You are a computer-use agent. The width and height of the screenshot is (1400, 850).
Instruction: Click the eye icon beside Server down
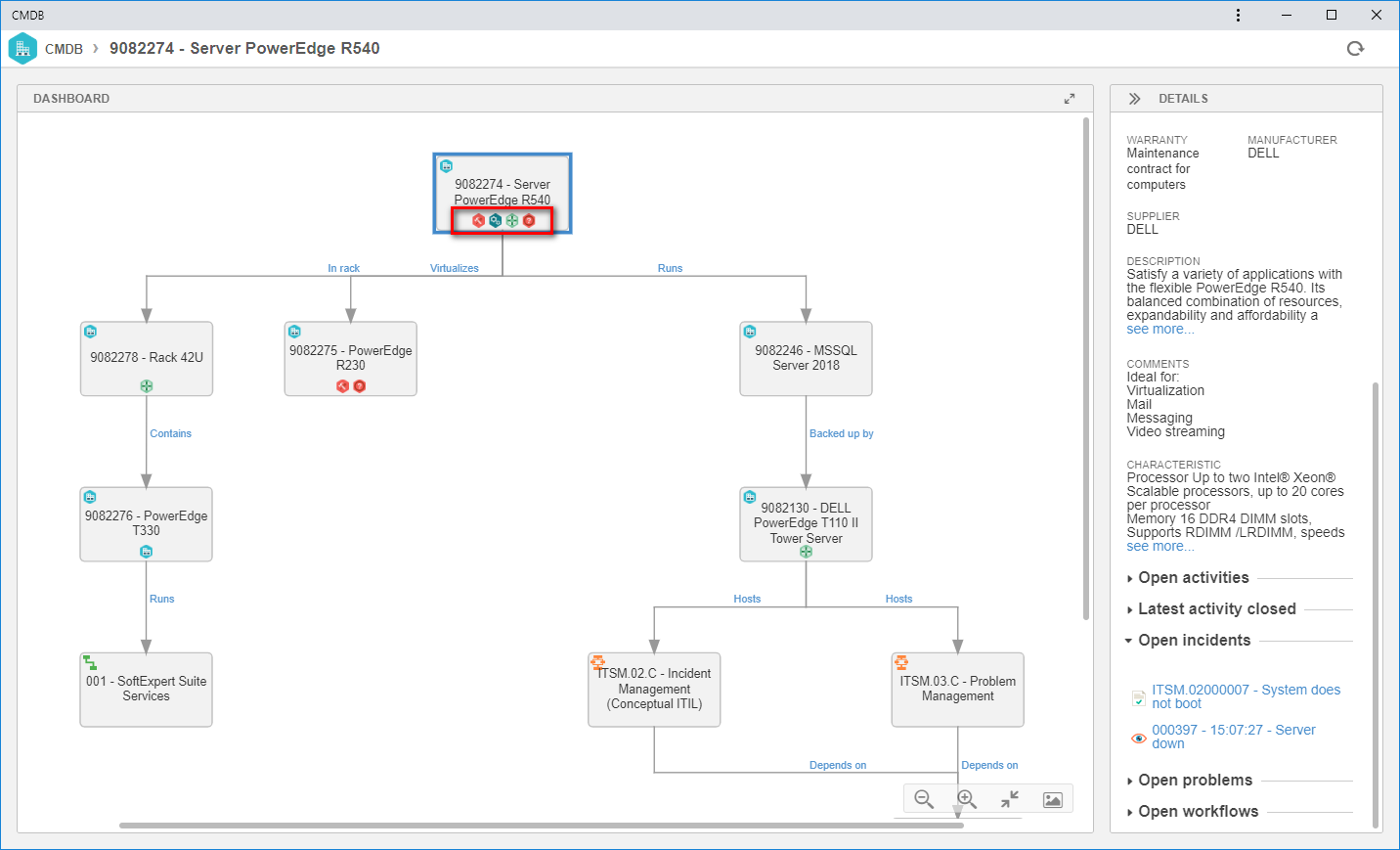(1138, 738)
